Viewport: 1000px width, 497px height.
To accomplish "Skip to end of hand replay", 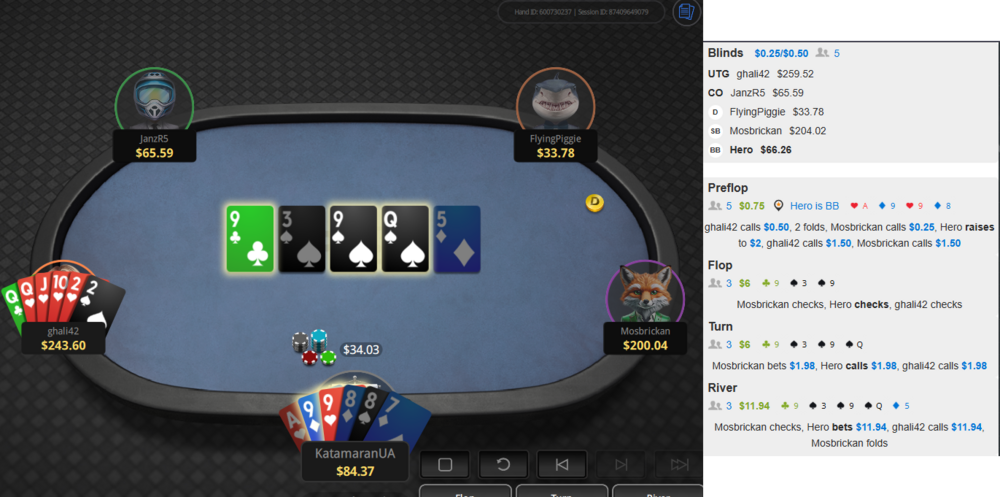I will click(679, 464).
